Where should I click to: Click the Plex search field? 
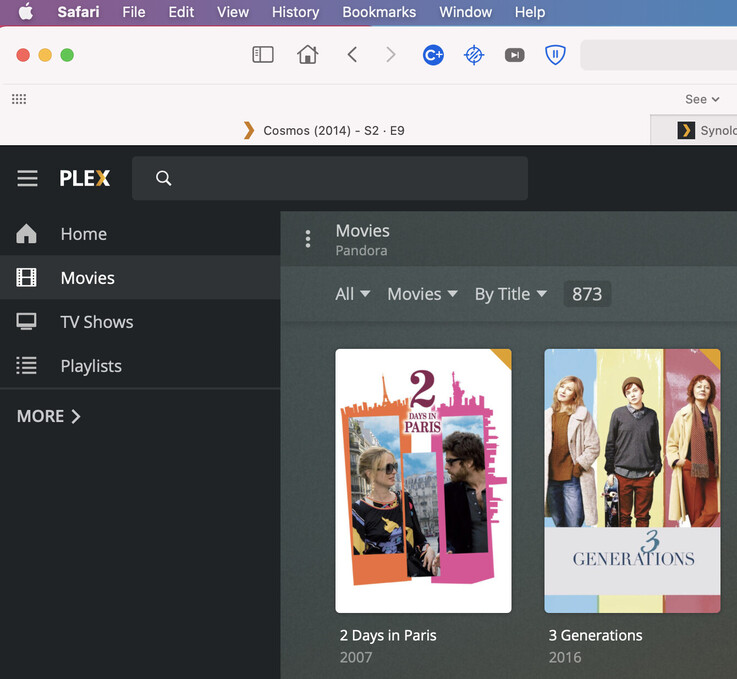[330, 178]
